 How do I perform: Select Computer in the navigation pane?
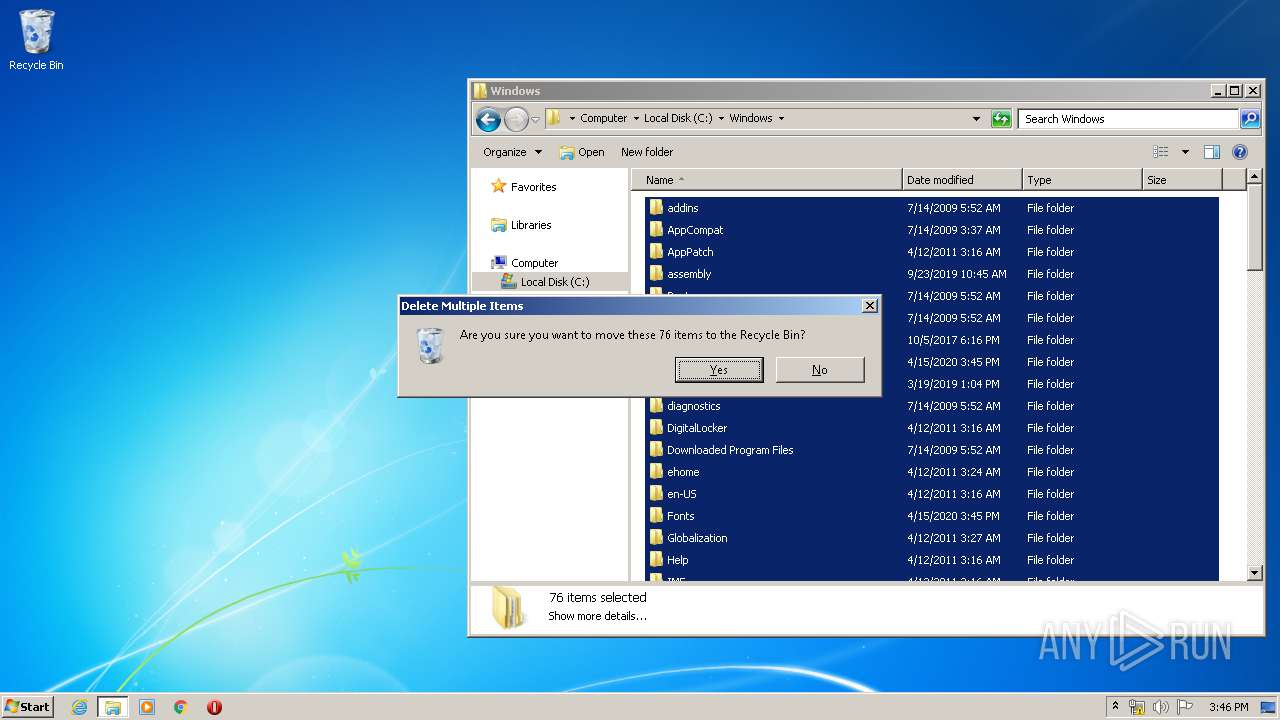click(x=534, y=263)
